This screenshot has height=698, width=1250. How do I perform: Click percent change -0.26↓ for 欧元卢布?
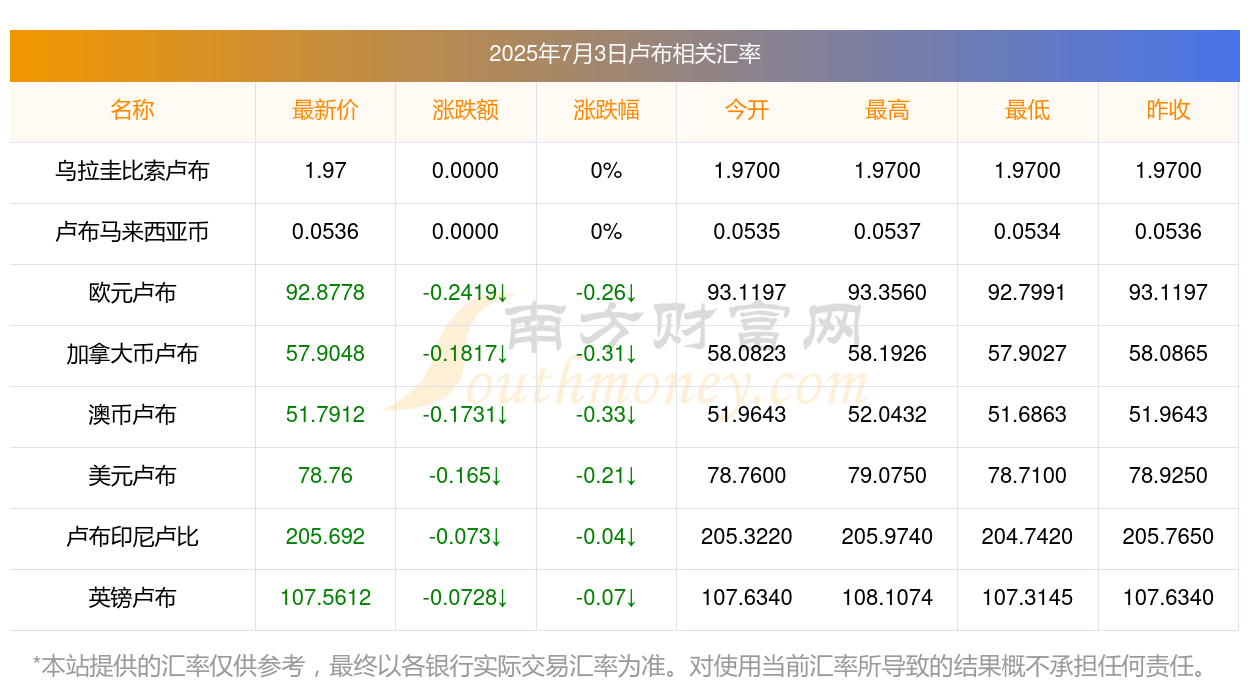tap(606, 293)
